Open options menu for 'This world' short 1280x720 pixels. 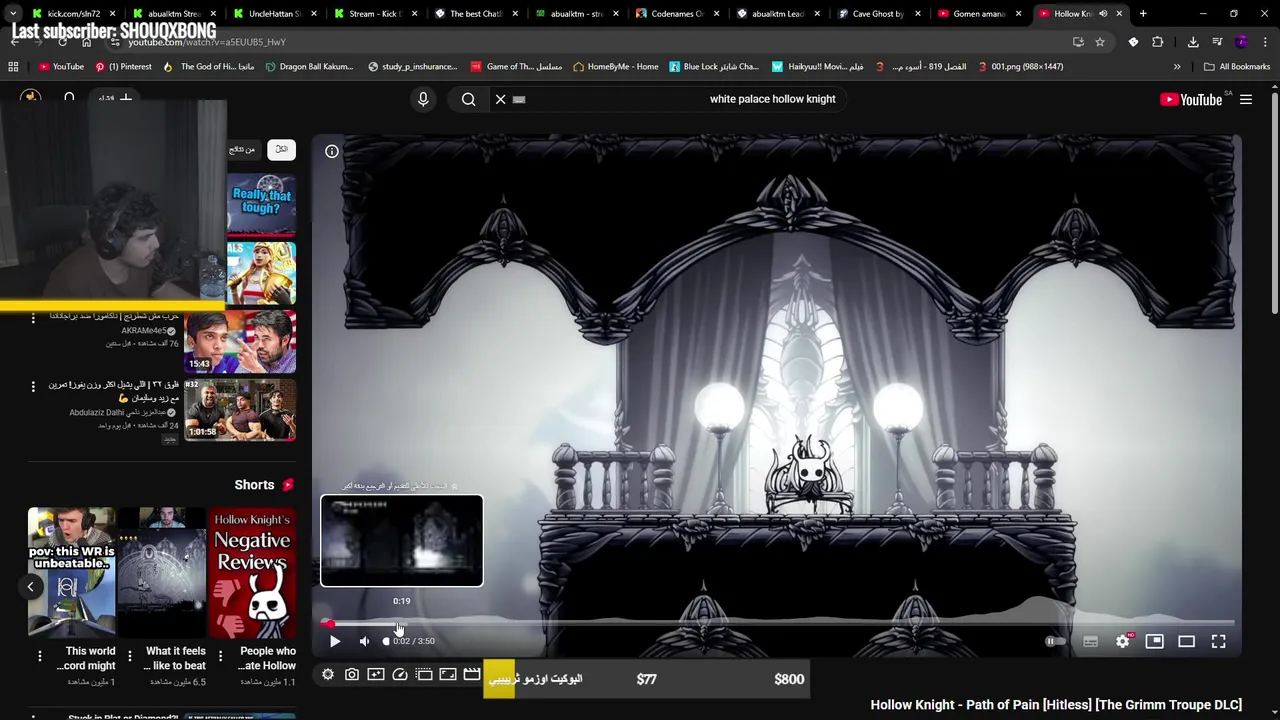pyautogui.click(x=40, y=656)
